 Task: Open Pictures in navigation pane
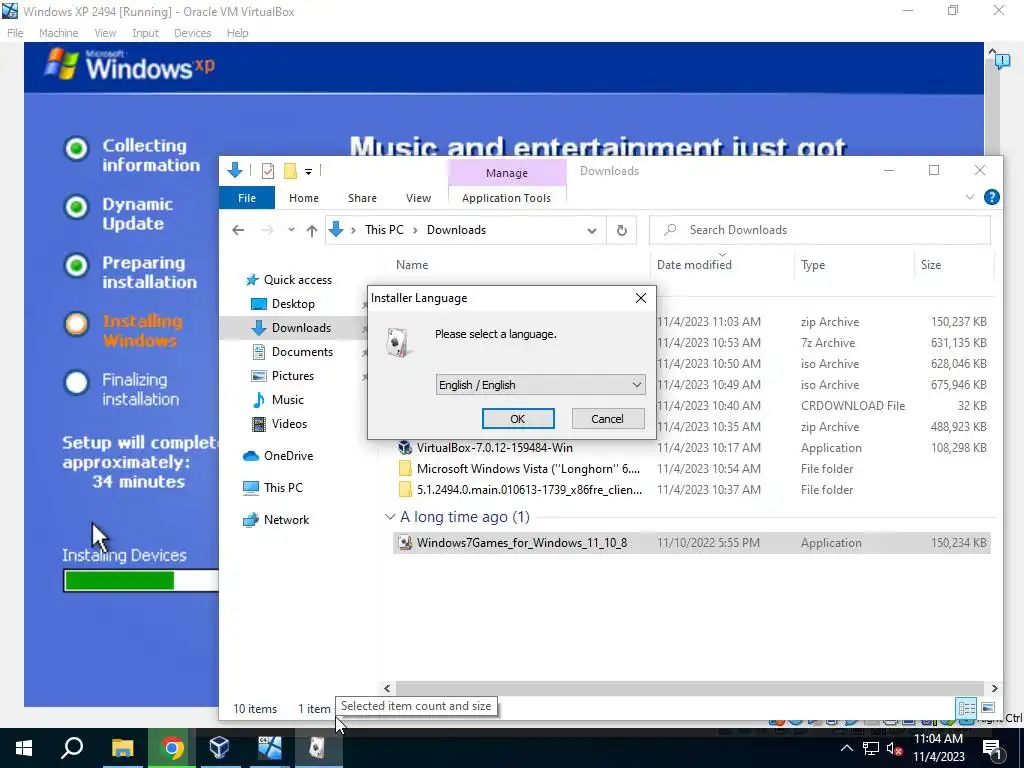293,376
